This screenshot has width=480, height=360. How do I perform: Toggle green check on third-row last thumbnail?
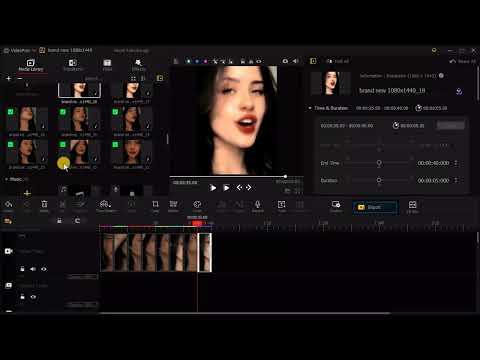[115, 144]
